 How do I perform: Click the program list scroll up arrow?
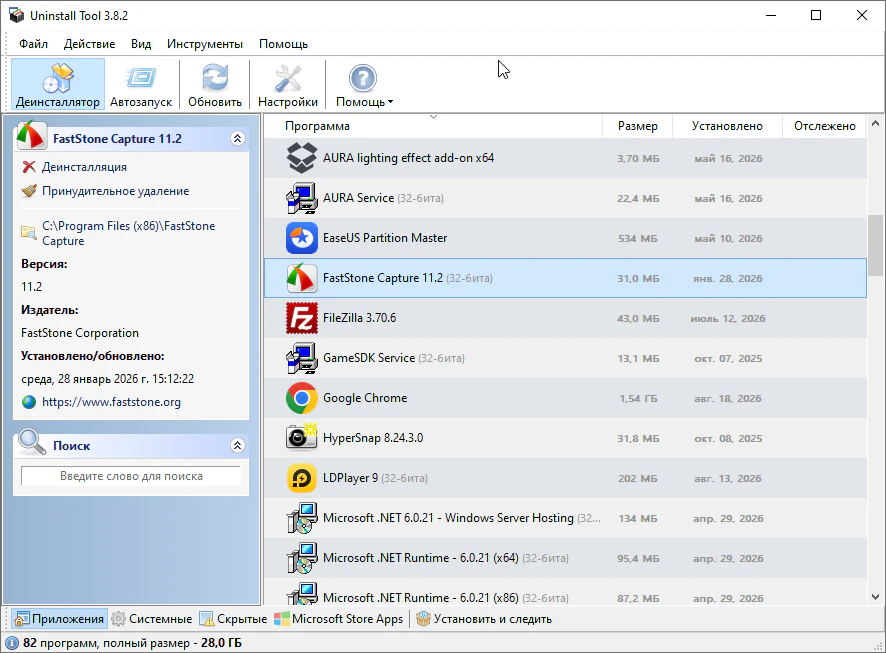(875, 123)
